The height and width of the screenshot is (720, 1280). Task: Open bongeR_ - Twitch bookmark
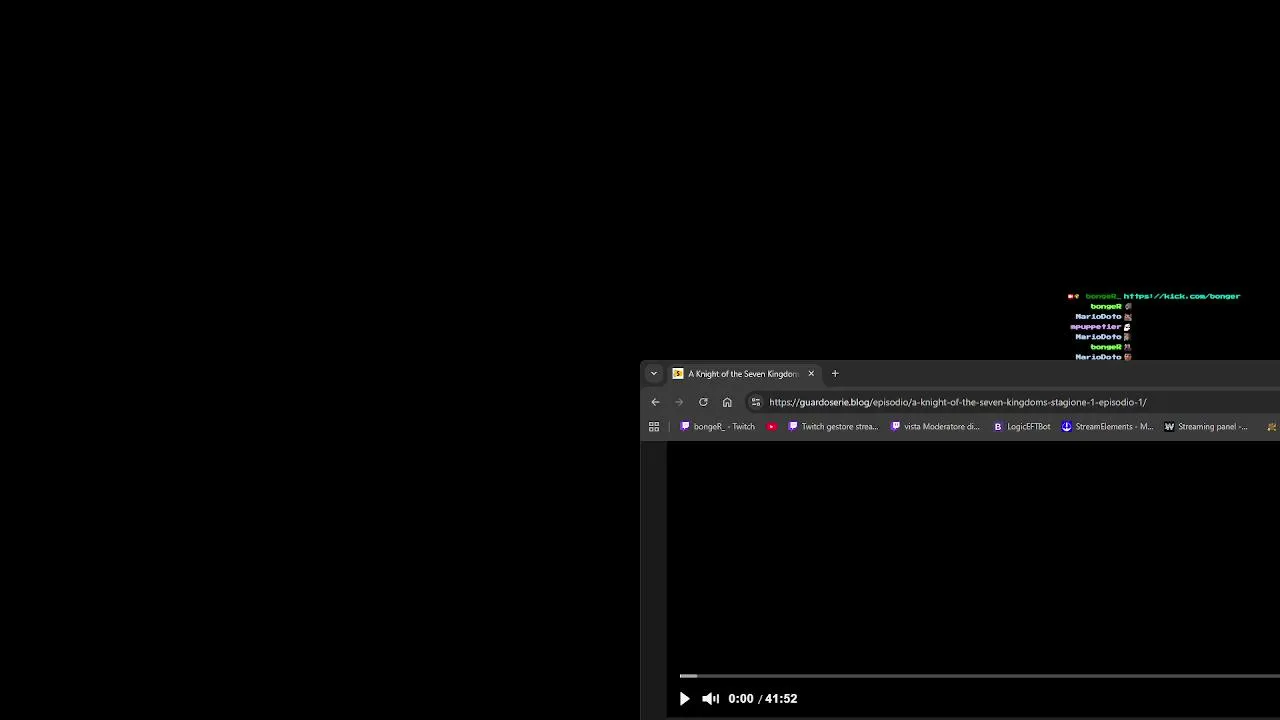[x=718, y=427]
